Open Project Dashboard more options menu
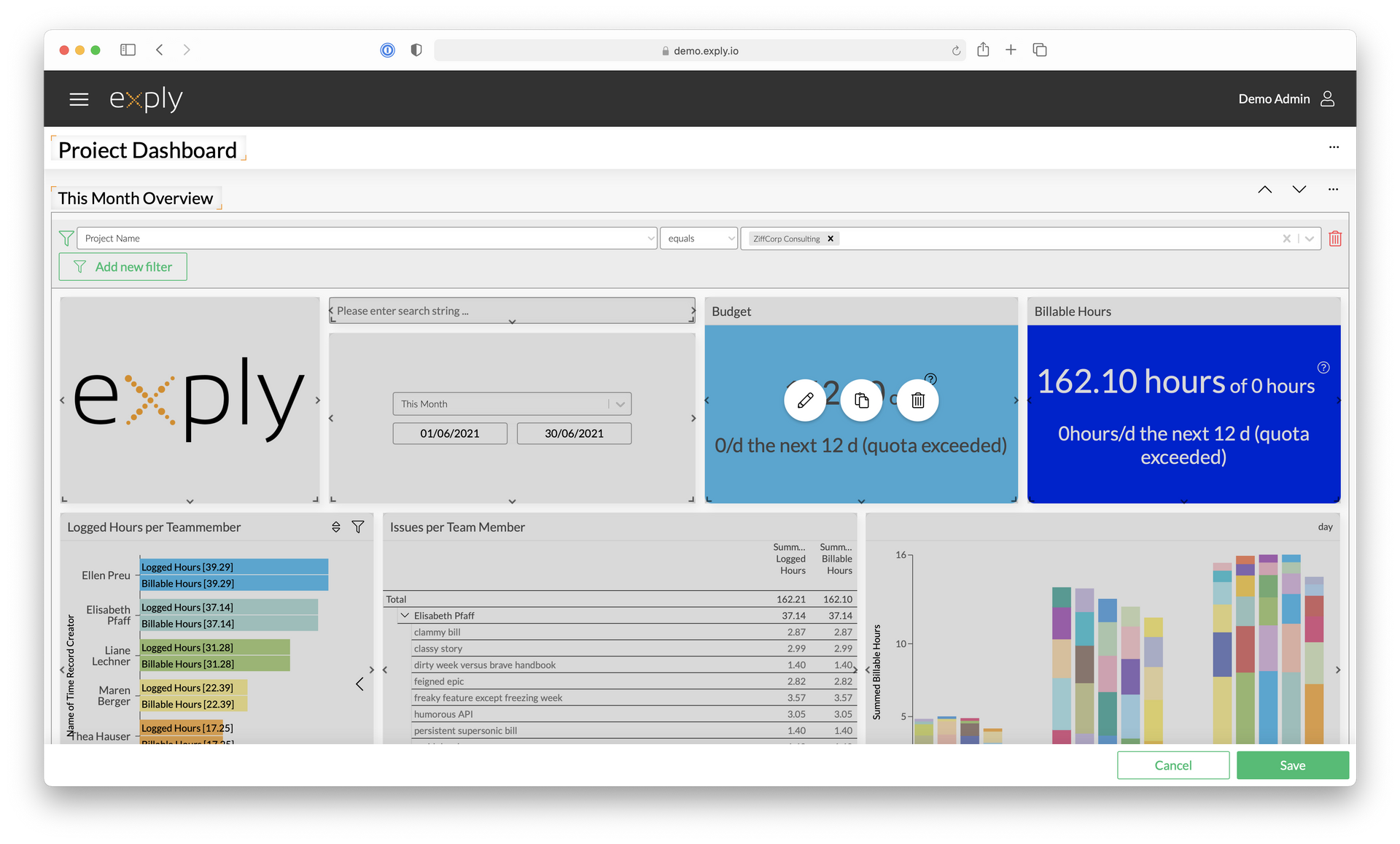Image resolution: width=1400 pixels, height=844 pixels. tap(1334, 147)
